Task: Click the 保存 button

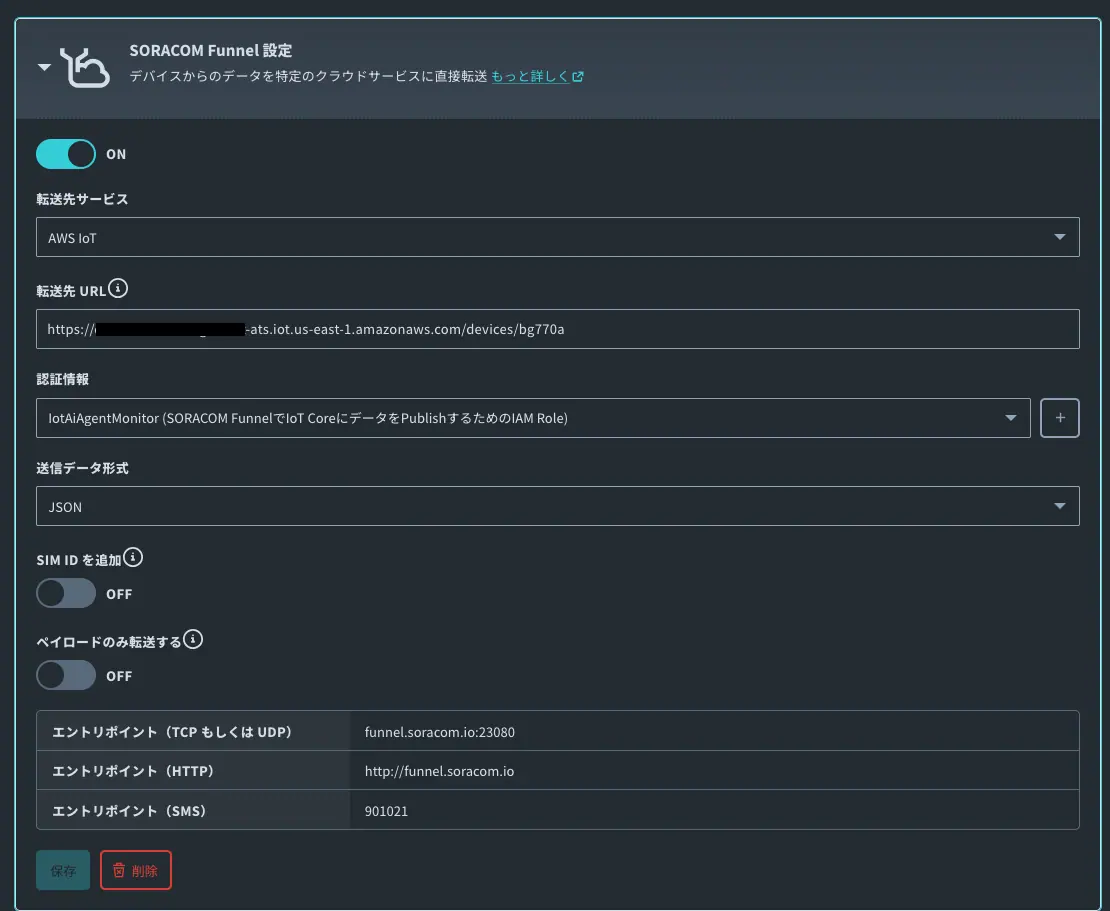Action: pyautogui.click(x=63, y=870)
